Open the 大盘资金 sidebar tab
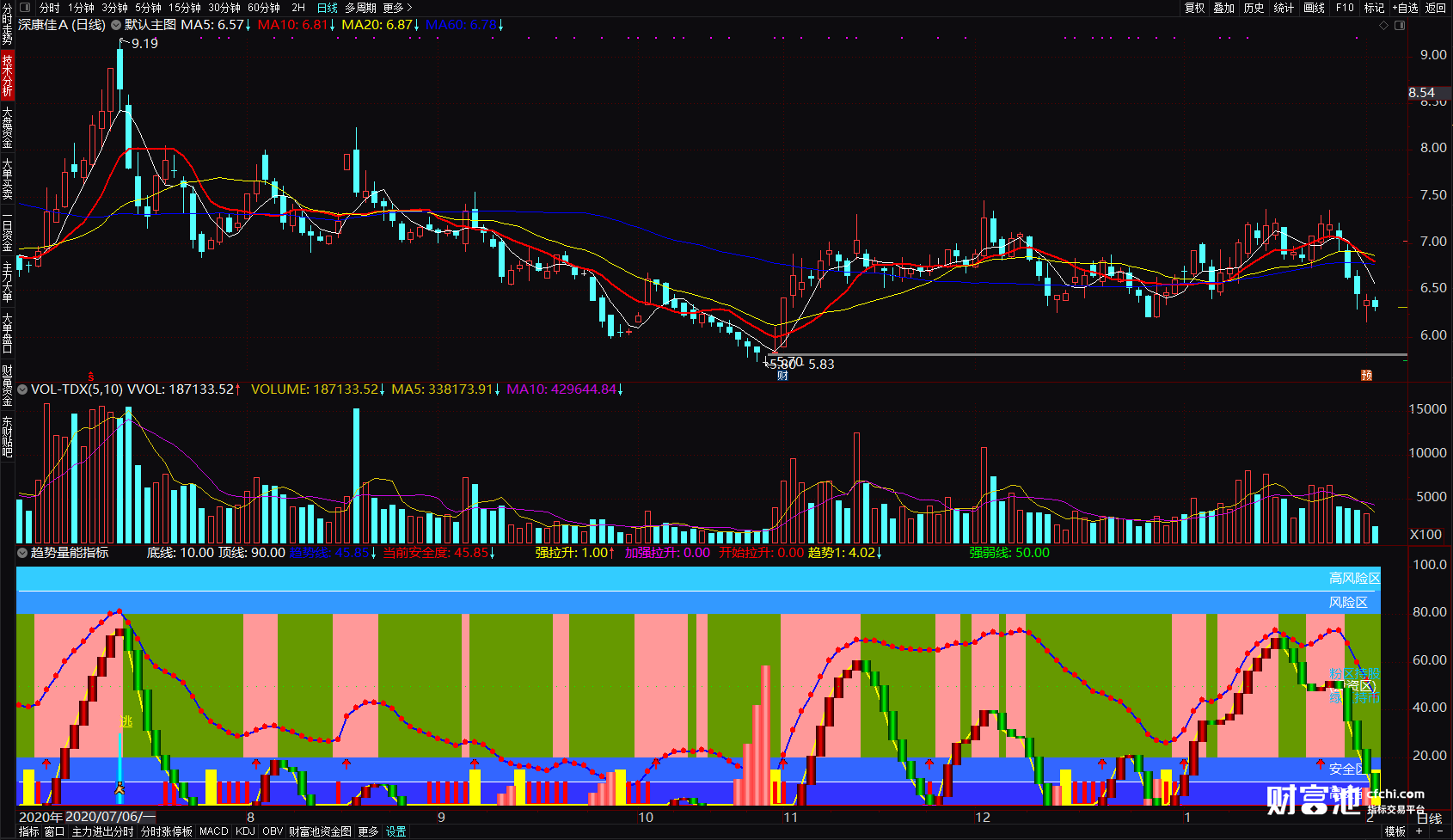This screenshot has height=840, width=1453. click(x=7, y=127)
